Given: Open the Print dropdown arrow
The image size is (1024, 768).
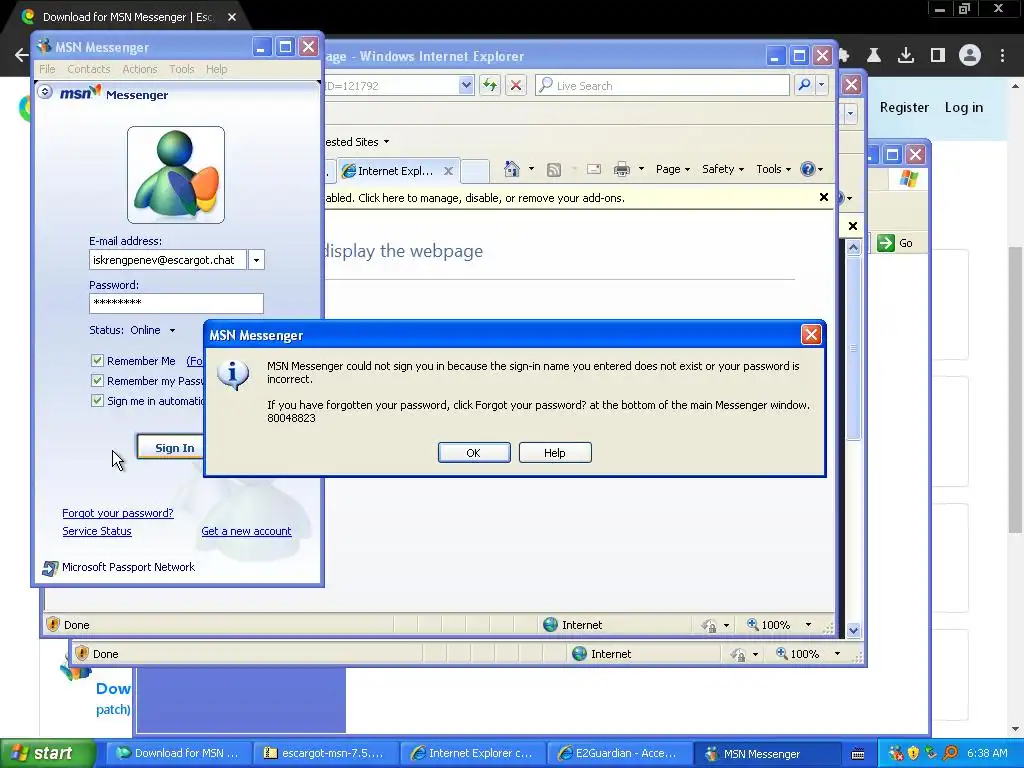Looking at the screenshot, I should pyautogui.click(x=641, y=169).
